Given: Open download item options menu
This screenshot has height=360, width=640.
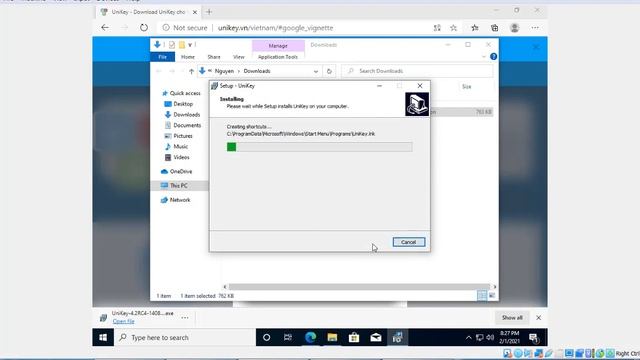Looking at the screenshot, I should pos(185,318).
